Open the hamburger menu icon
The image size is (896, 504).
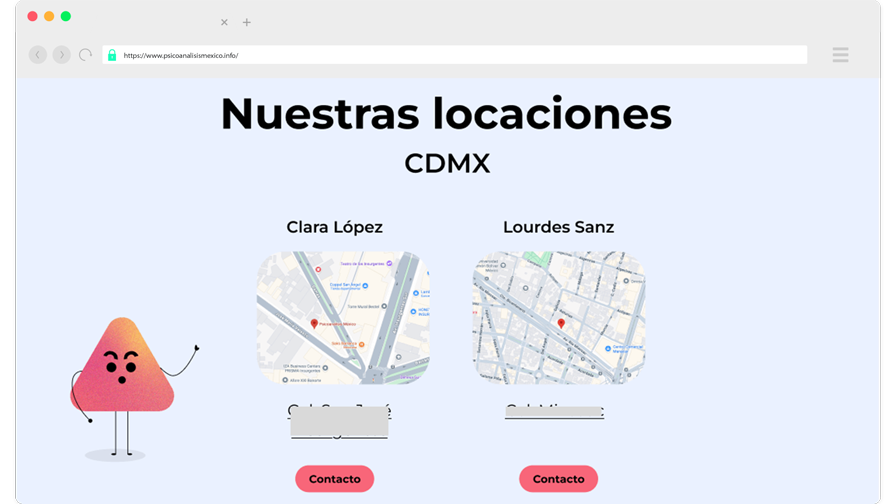coord(840,55)
